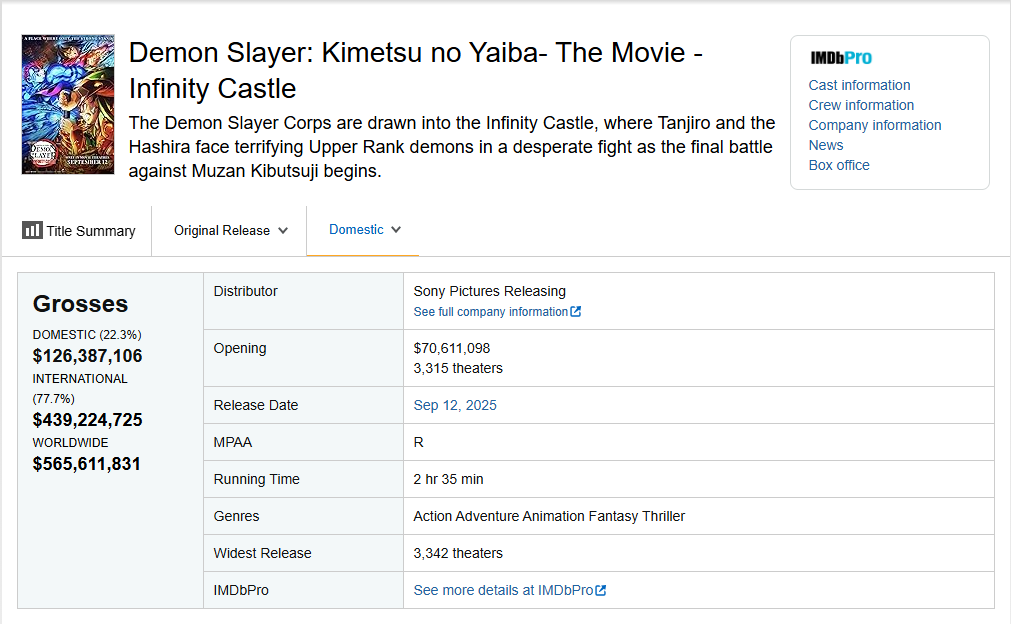Click See full company information link
The height and width of the screenshot is (624, 1011).
[490, 312]
